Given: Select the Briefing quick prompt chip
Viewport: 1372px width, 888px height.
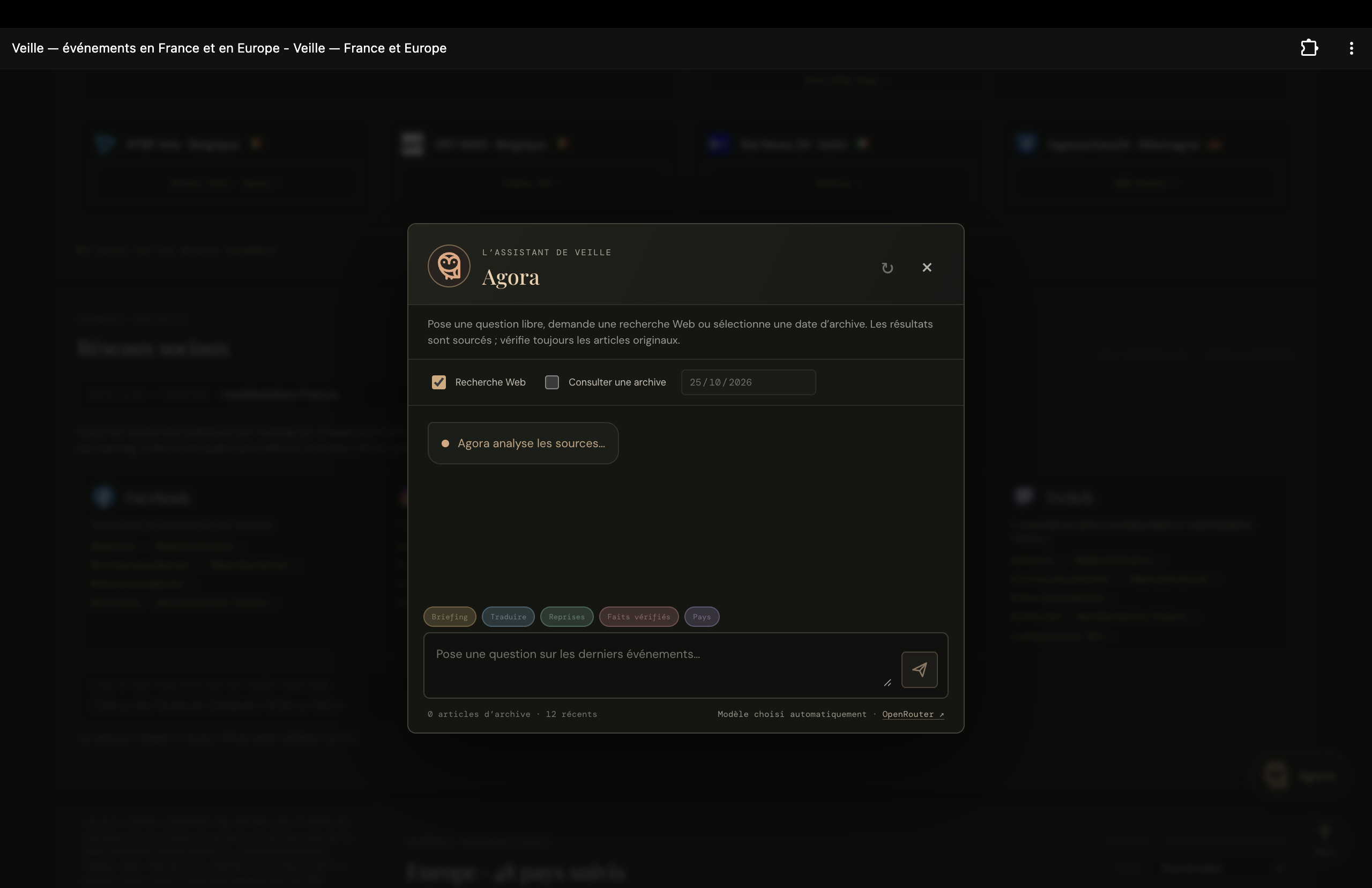Looking at the screenshot, I should [450, 617].
